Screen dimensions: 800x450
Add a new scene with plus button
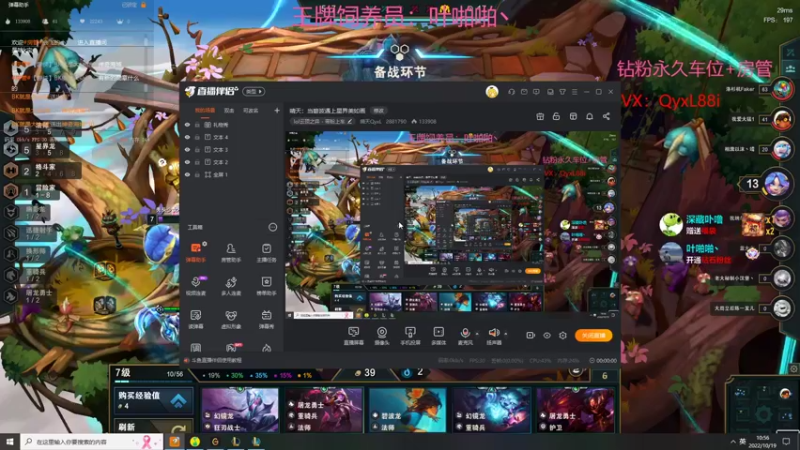pyautogui.click(x=277, y=110)
